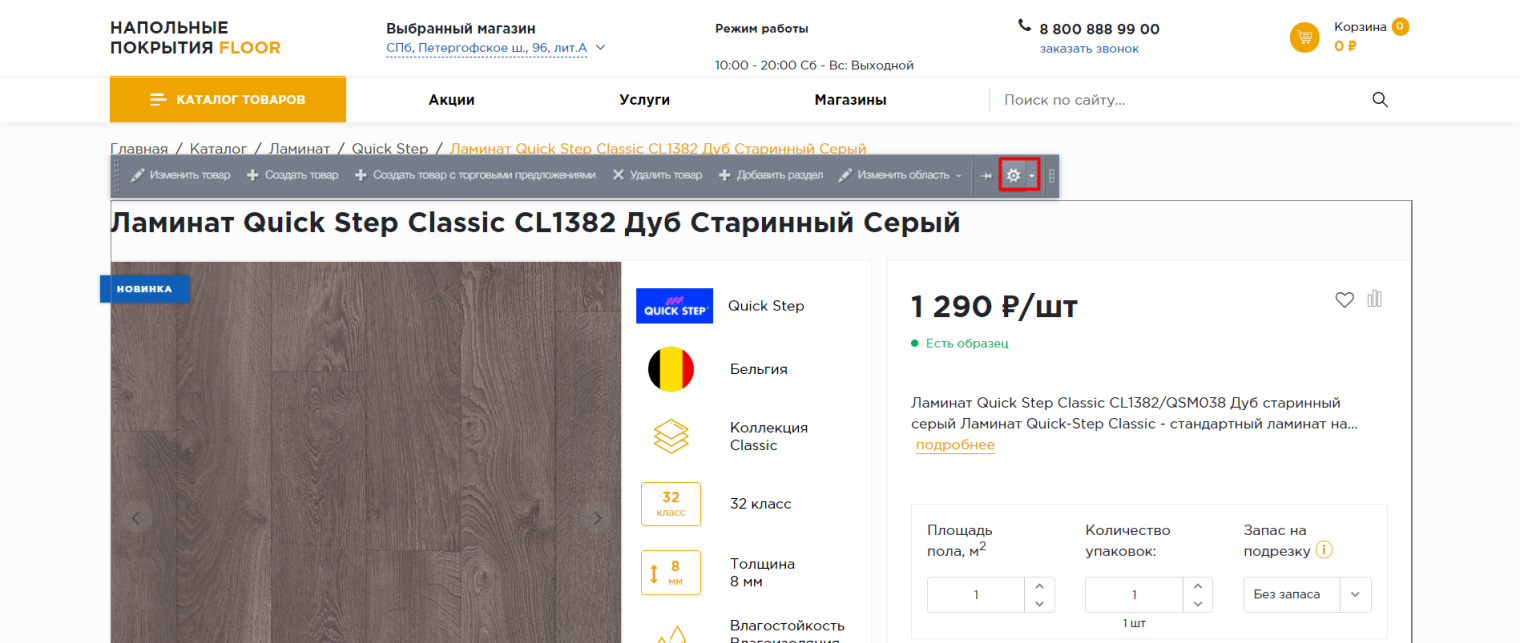This screenshot has height=643, width=1520.
Task: Click Создать товар in edit toolbar
Action: coord(293,176)
